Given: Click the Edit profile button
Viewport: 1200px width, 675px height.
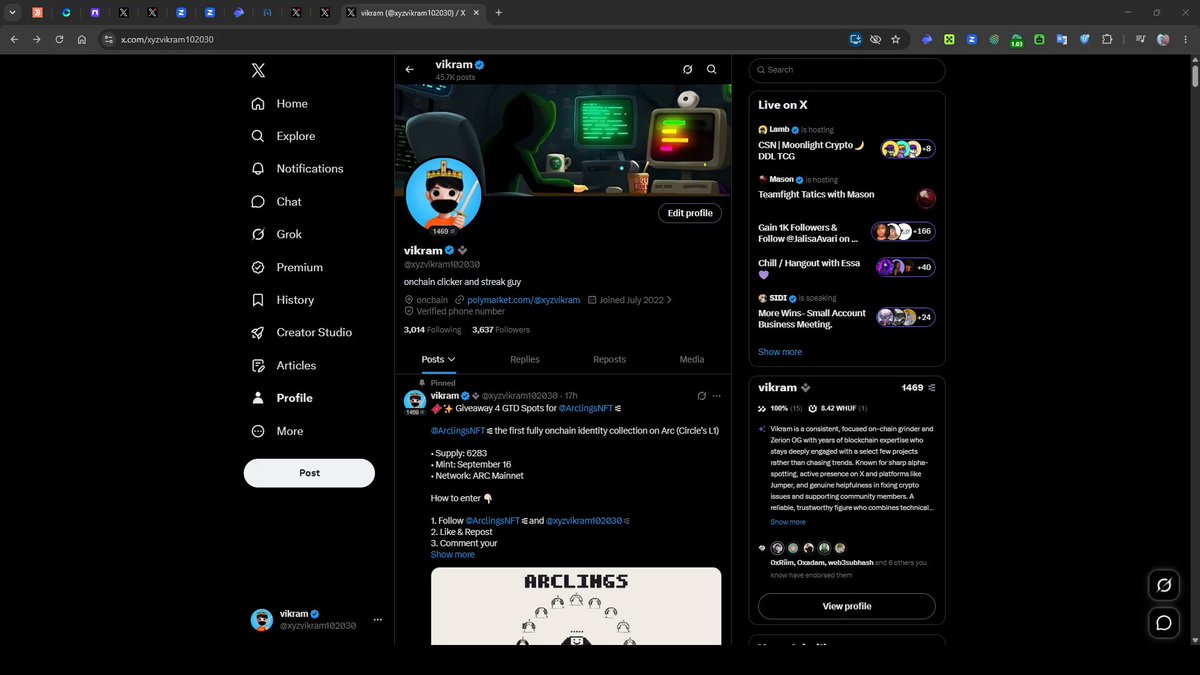Looking at the screenshot, I should 690,213.
